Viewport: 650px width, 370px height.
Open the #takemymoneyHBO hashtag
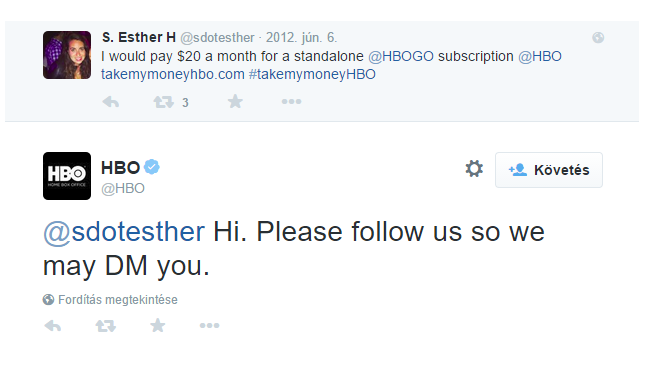[x=312, y=74]
